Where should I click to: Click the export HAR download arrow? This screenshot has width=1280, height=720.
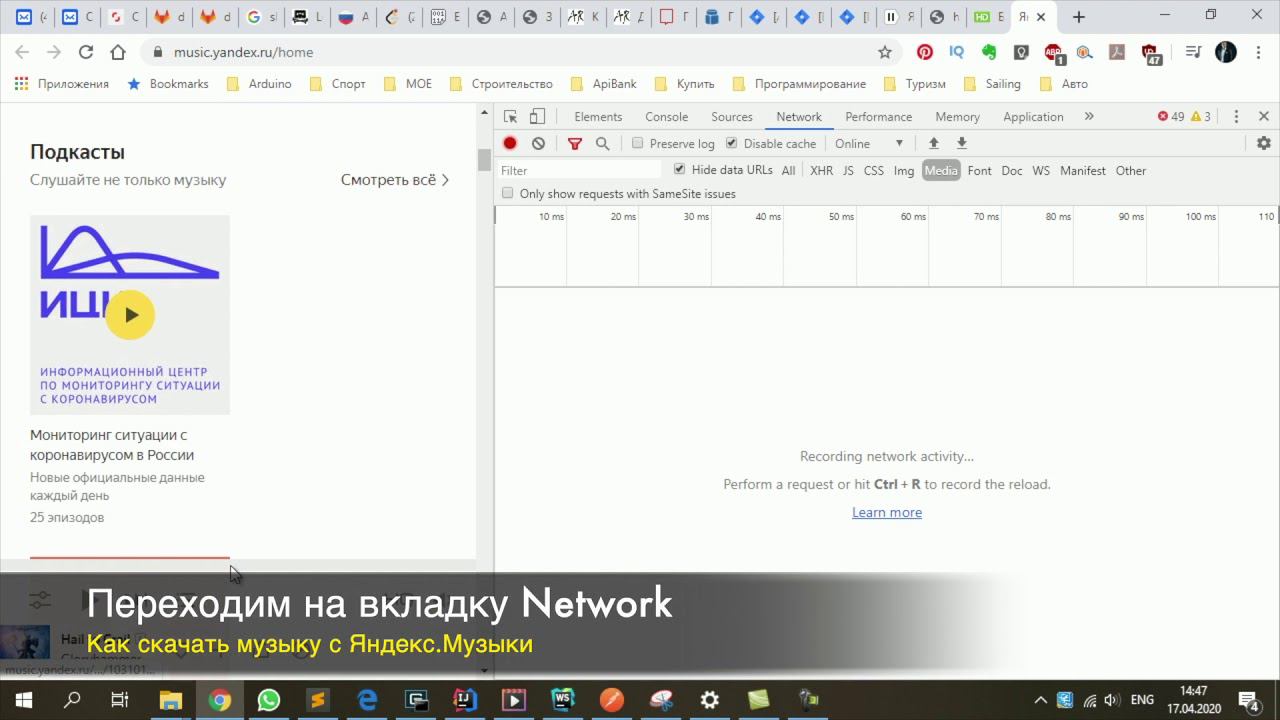[962, 143]
